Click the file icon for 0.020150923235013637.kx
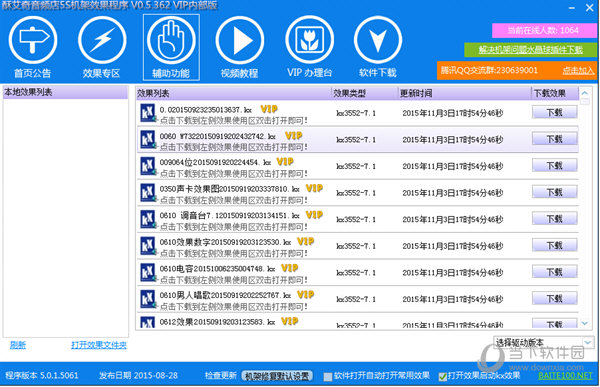Screen dimensions: 600x387 (148, 113)
